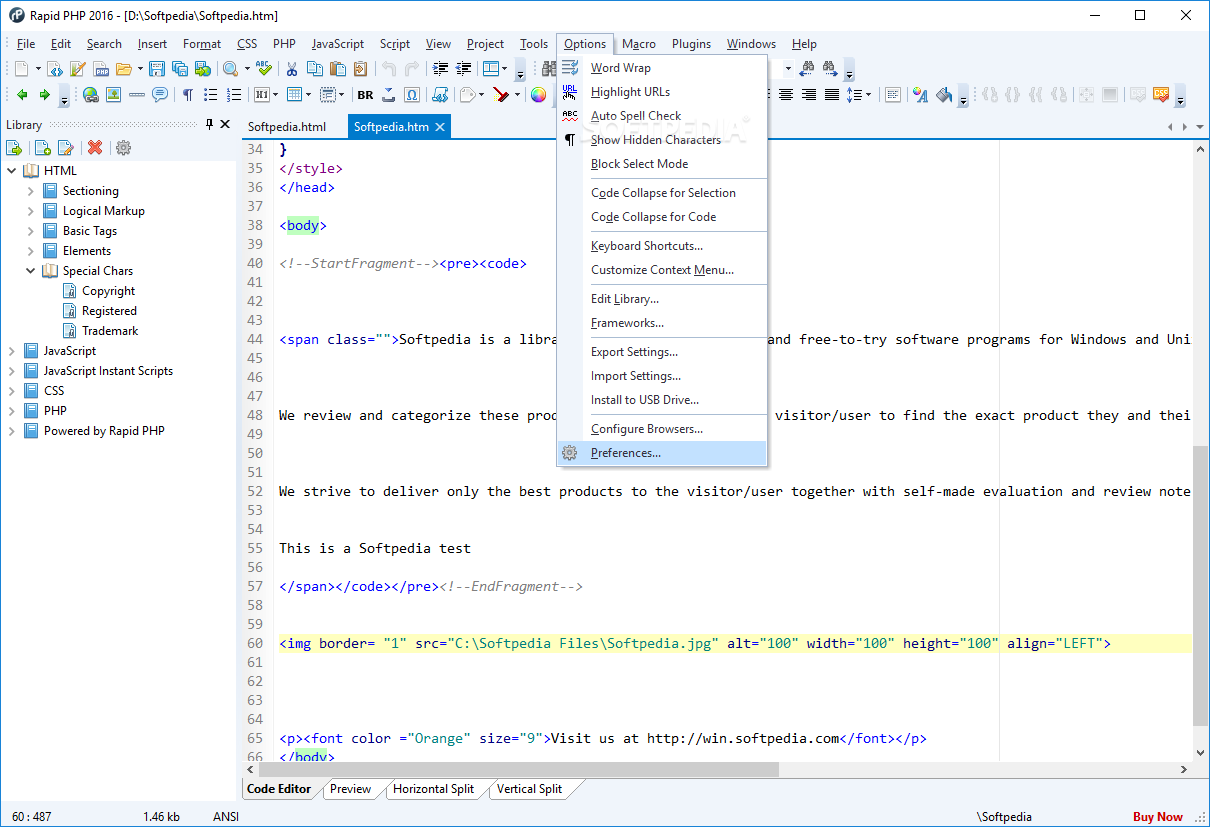The width and height of the screenshot is (1210, 827).
Task: Toggle Auto Spell Check option
Action: 662,116
